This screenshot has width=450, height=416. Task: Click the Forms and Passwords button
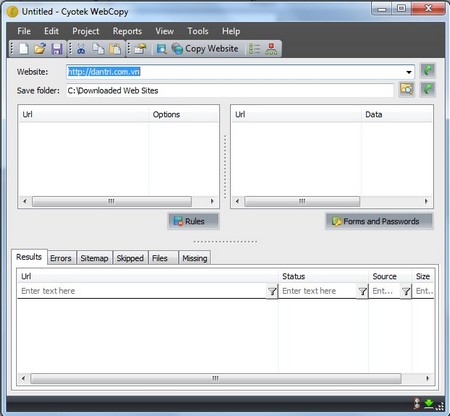click(x=379, y=221)
